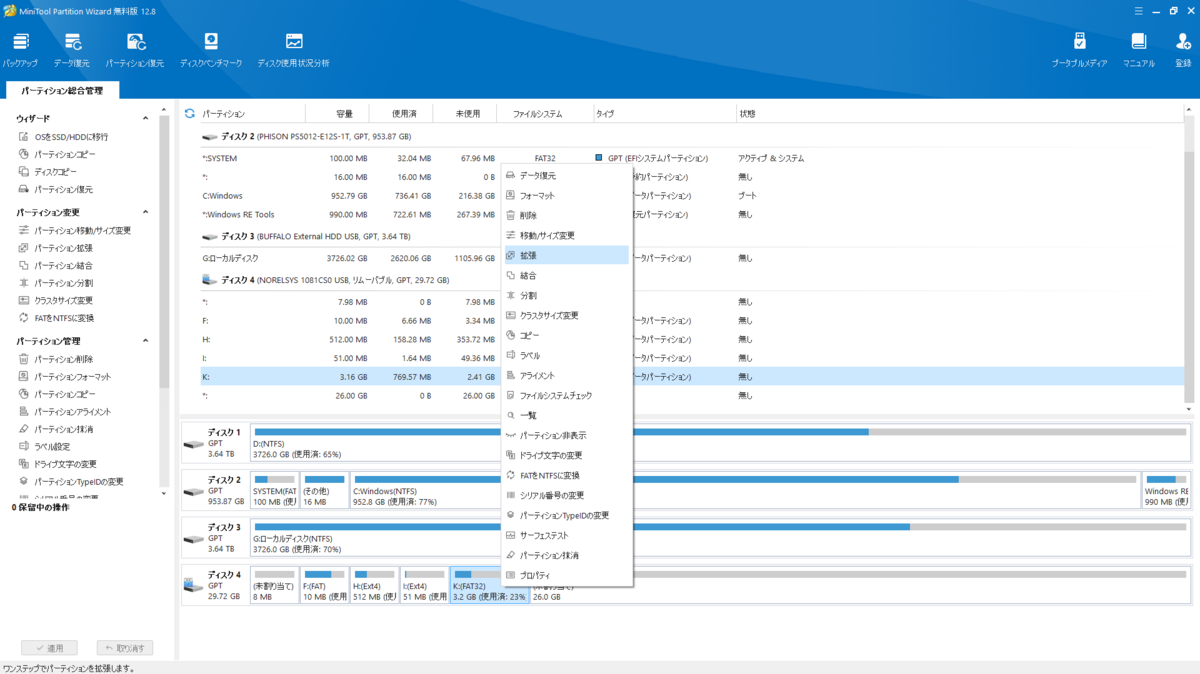The height and width of the screenshot is (674, 1200).
Task: Select ディスク 4 header row in the list
Action: pos(690,280)
